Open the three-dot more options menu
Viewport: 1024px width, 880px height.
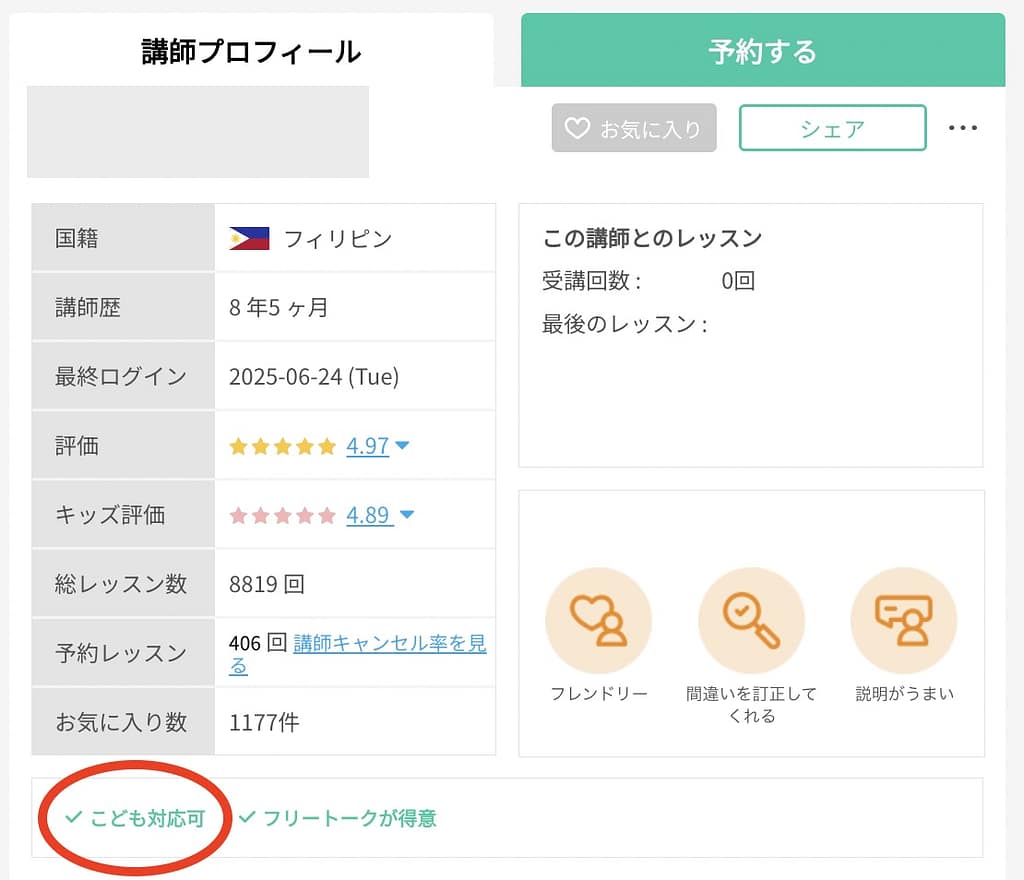(x=962, y=128)
